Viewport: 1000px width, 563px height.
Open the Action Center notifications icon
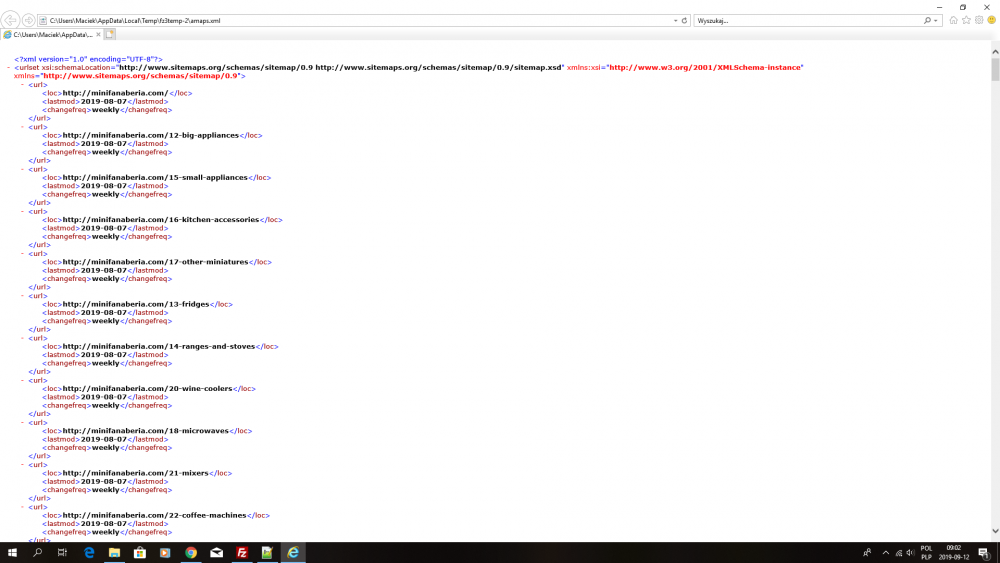(984, 553)
